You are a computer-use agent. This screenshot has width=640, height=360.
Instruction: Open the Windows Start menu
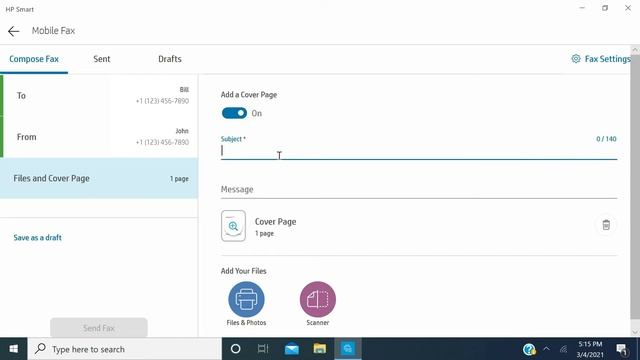[x=13, y=349]
